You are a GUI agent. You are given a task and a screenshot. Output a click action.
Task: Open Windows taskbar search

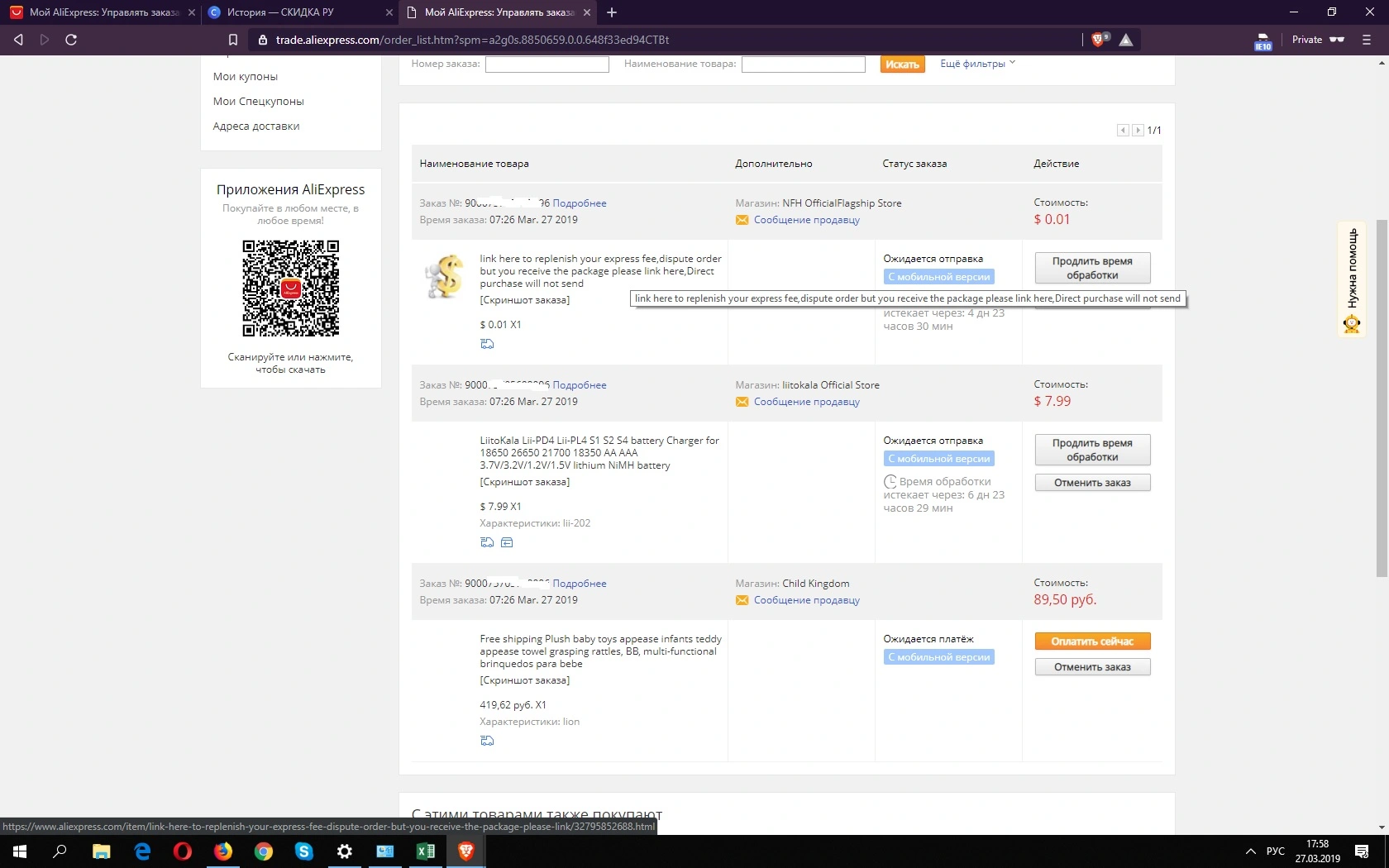60,851
